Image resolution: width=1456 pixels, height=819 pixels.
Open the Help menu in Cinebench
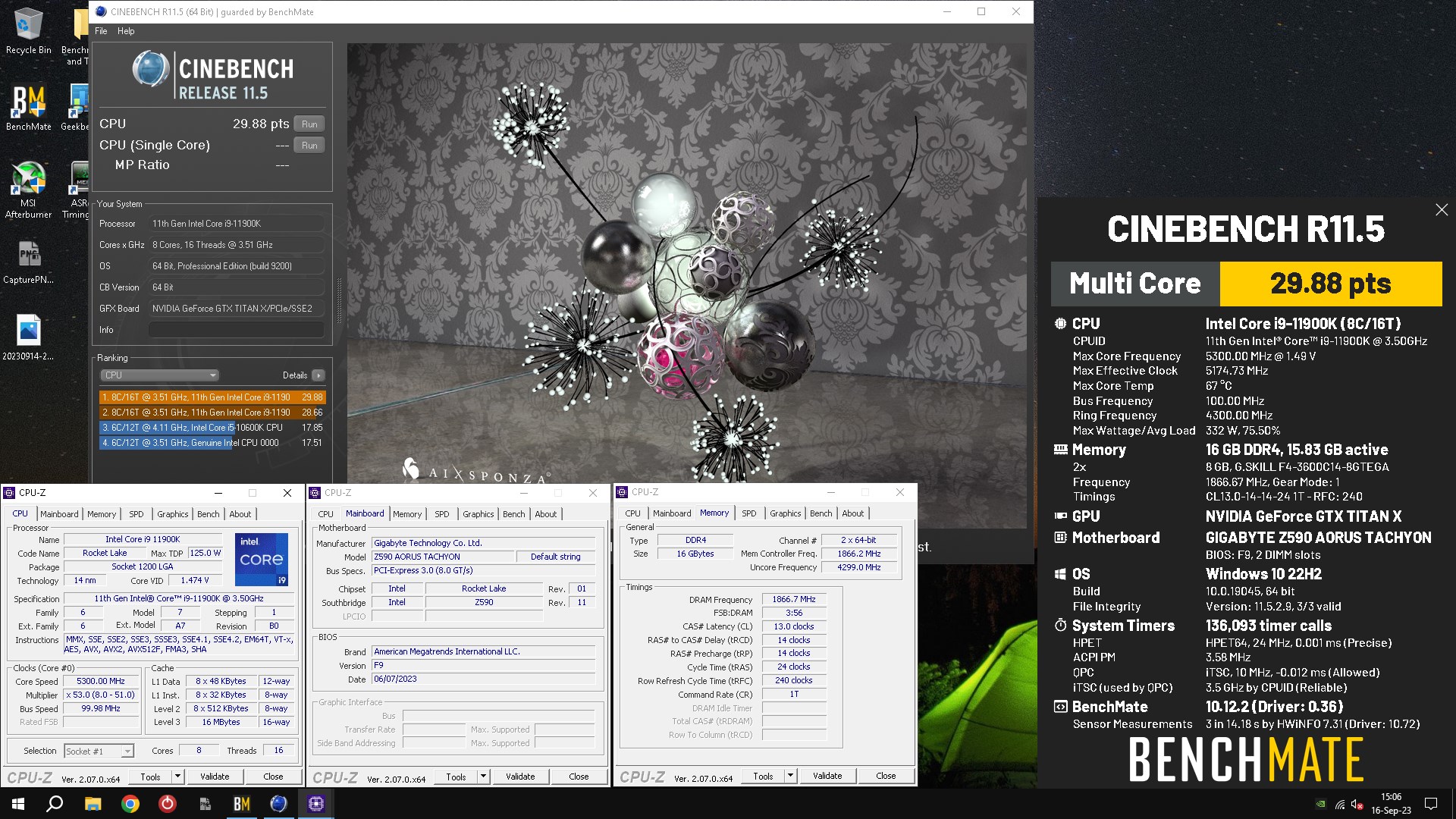point(126,31)
